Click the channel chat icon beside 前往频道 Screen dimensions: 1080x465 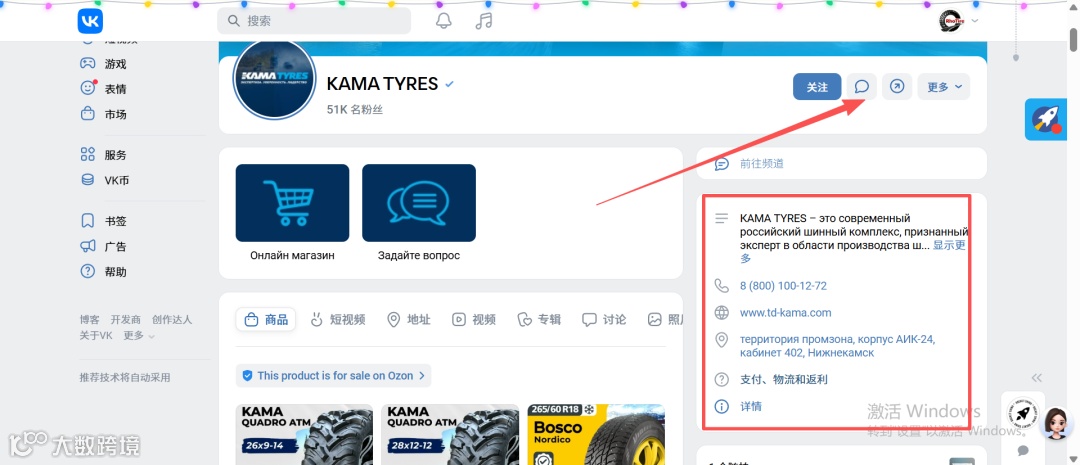pyautogui.click(x=721, y=164)
